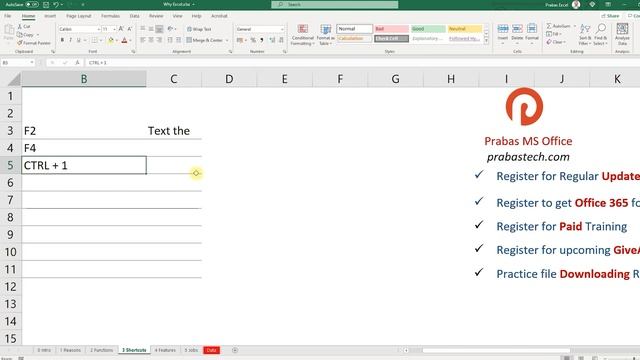The height and width of the screenshot is (360, 640).
Task: Click the Increase Decimal icon
Action: point(272,40)
